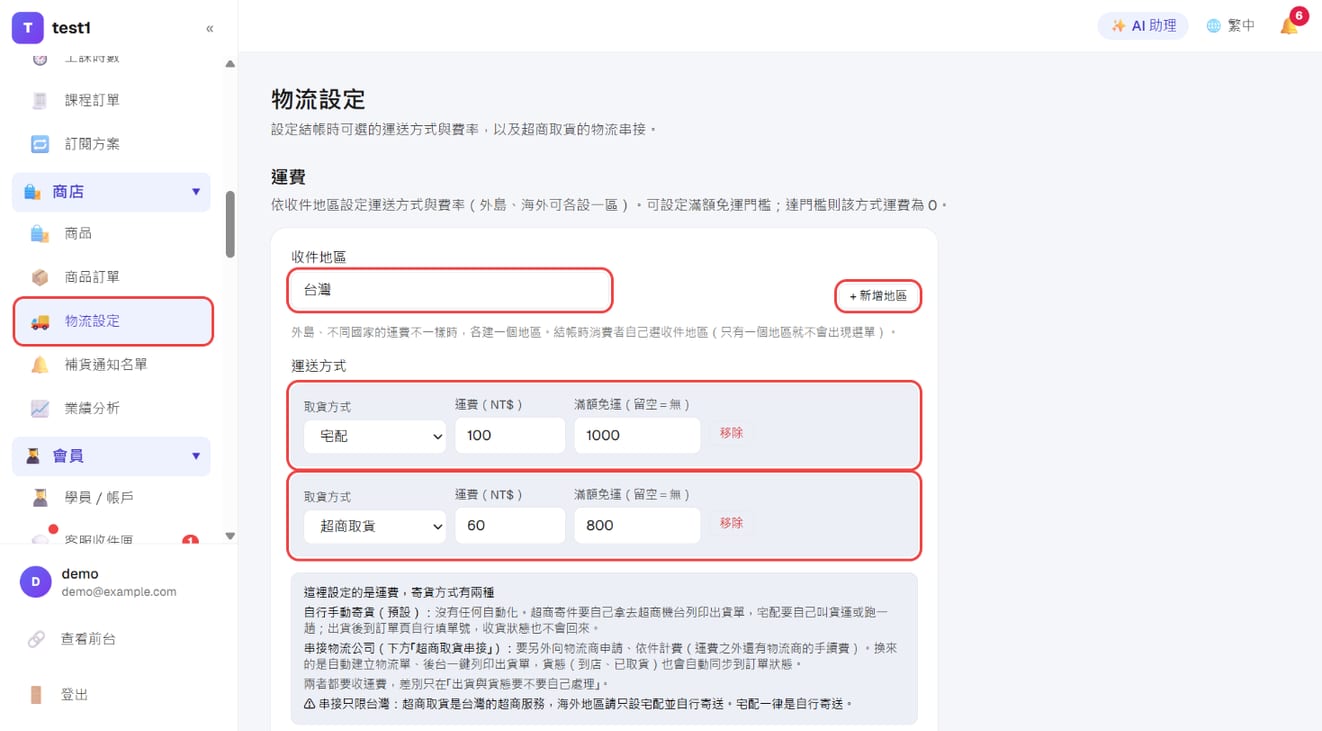The height and width of the screenshot is (731, 1322).
Task: Click the 運費 field showing 100
Action: pyautogui.click(x=510, y=436)
